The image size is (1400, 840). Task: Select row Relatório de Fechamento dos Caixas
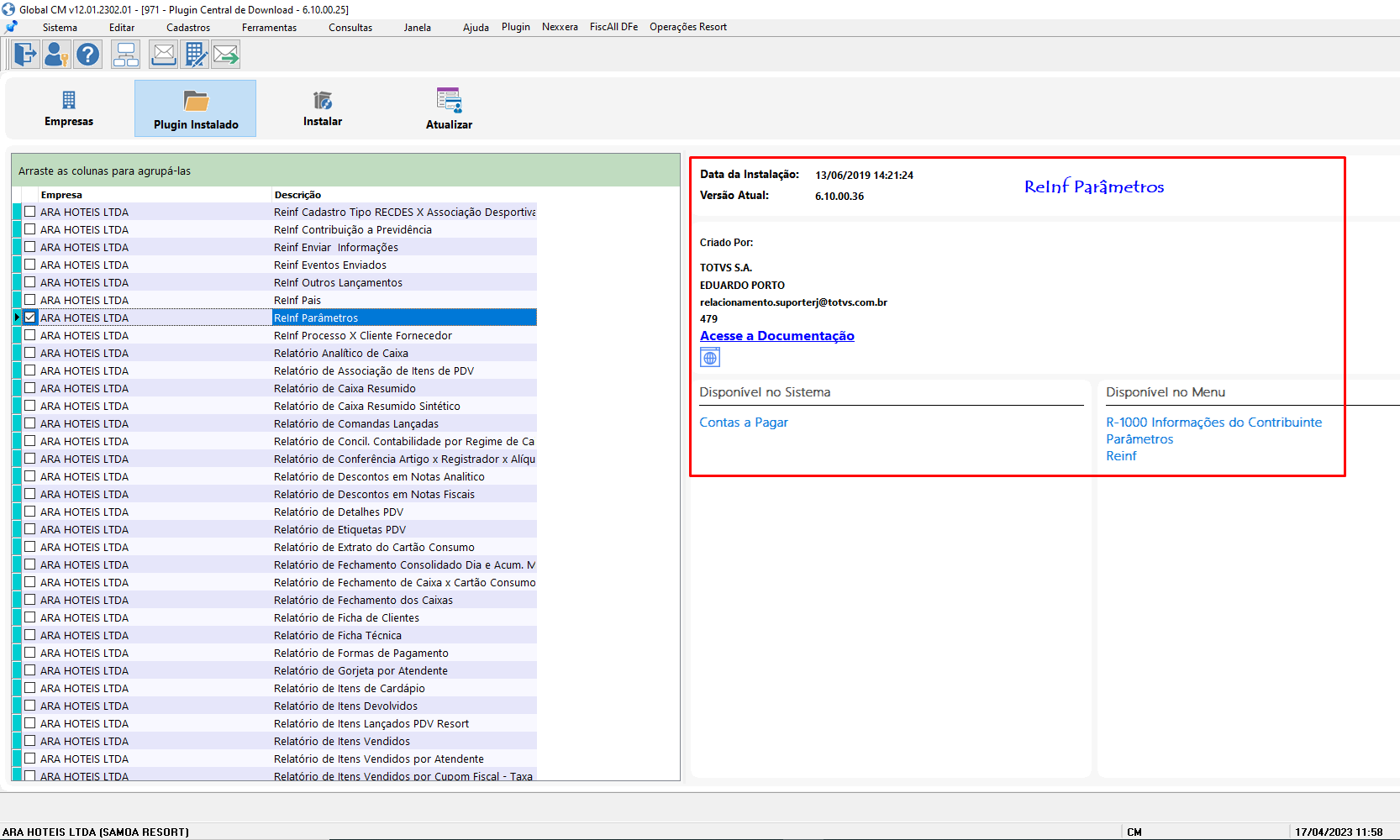pyautogui.click(x=275, y=600)
